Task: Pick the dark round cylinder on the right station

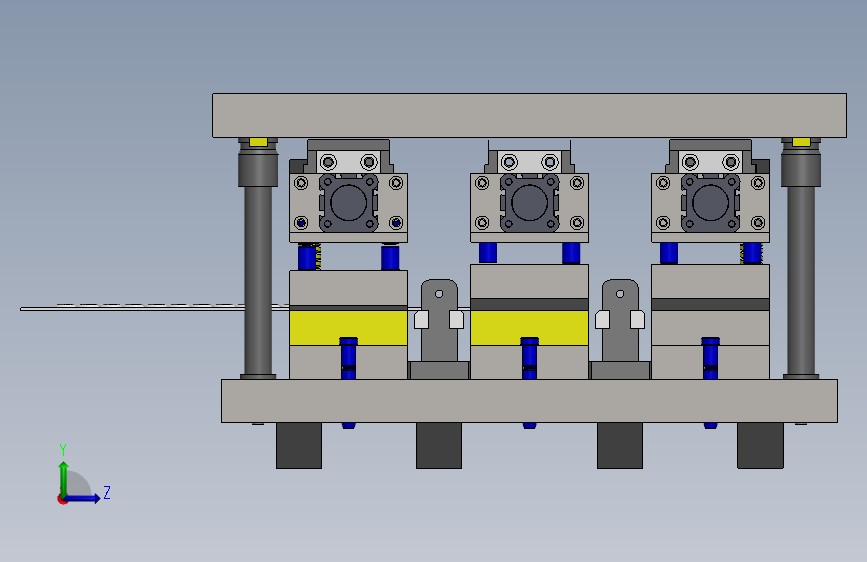Action: pyautogui.click(x=711, y=202)
